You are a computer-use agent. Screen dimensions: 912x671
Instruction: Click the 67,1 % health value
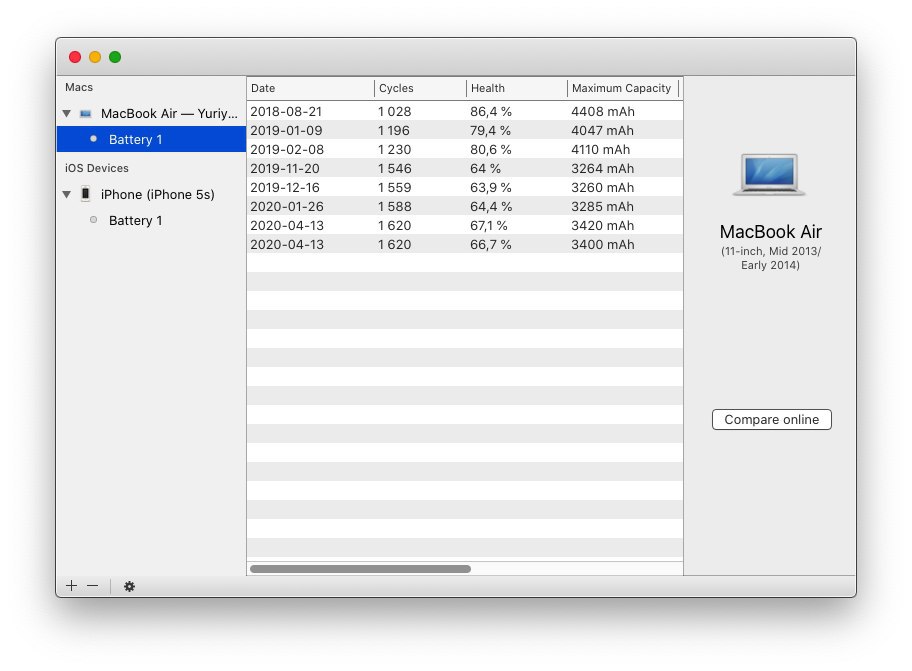(489, 226)
